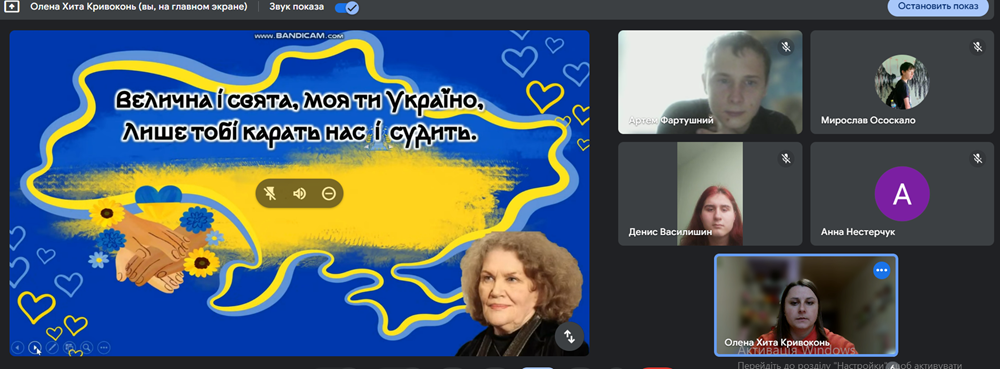Select Денис Василишин's video tile
This screenshot has width=1000, height=369.
click(710, 194)
